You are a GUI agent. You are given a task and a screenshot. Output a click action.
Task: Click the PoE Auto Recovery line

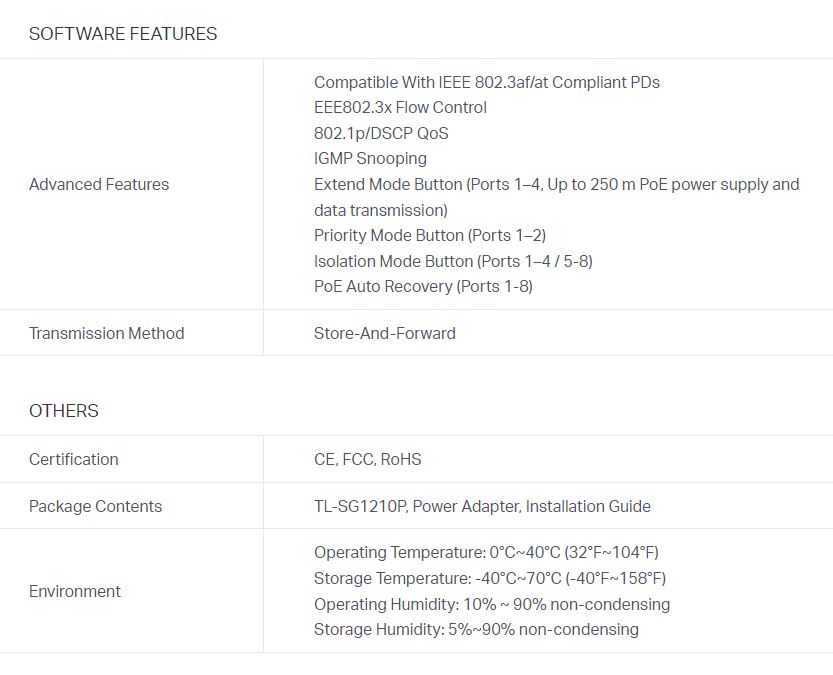423,286
